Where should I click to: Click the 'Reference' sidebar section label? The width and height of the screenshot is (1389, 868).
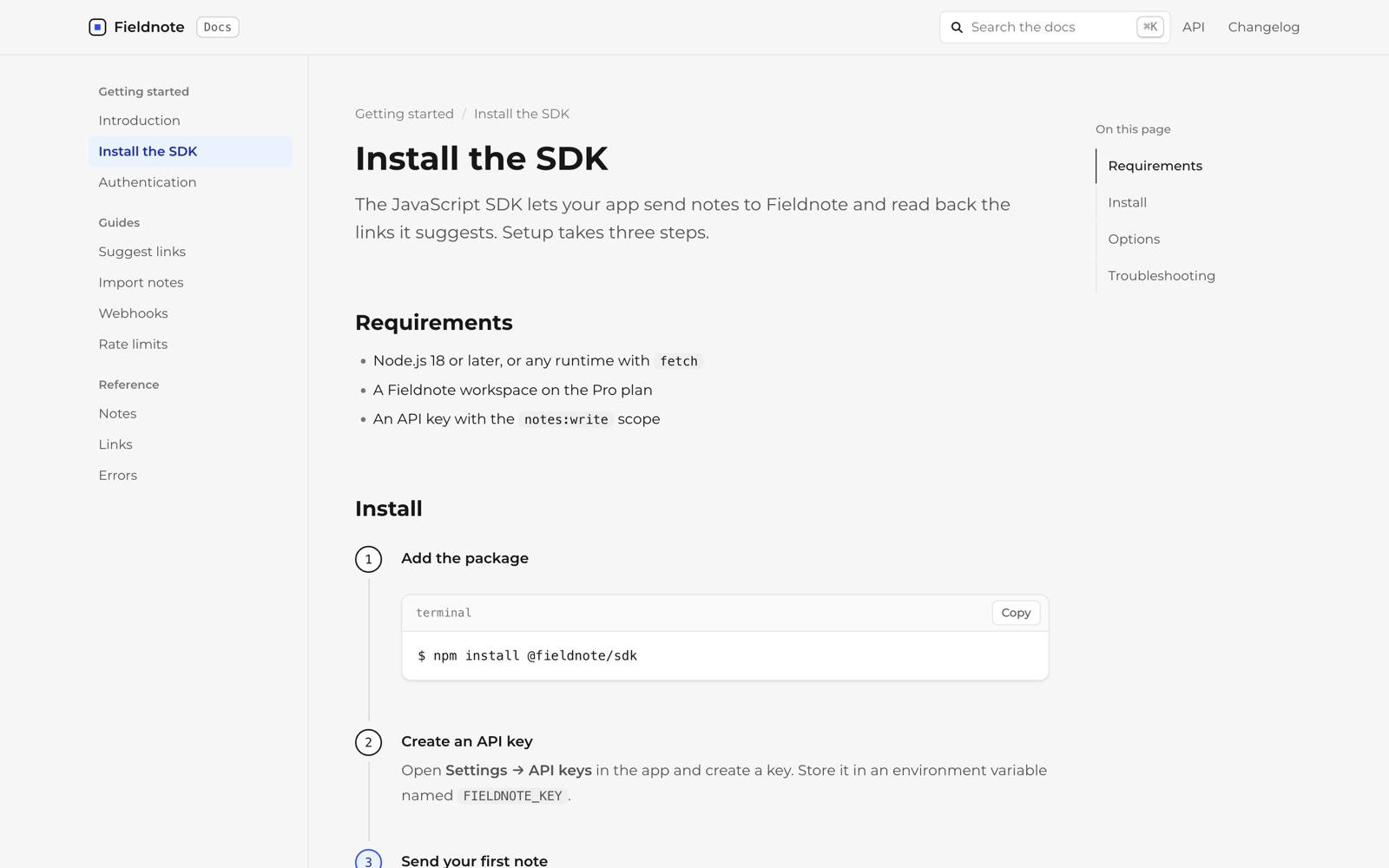(x=128, y=385)
